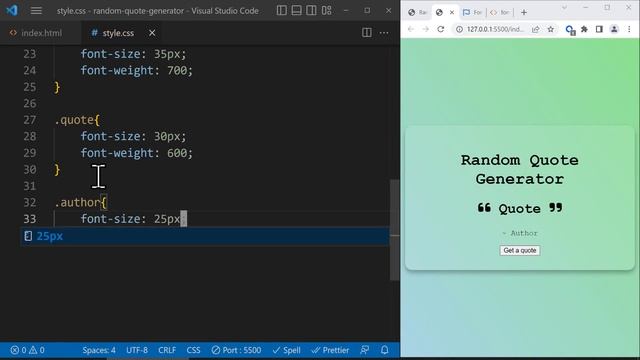Click the Chrome address bar URL
The width and height of the screenshot is (640, 360).
coord(495,29)
